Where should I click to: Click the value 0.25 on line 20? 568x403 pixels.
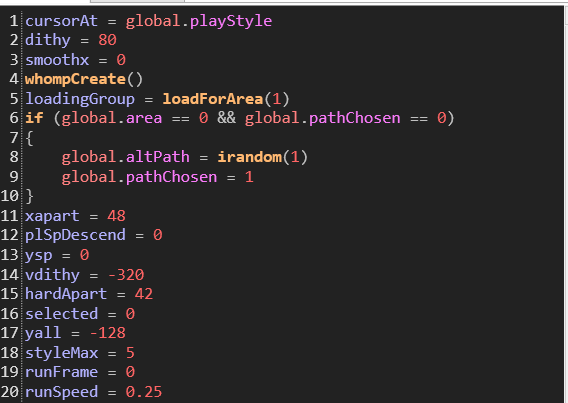point(144,392)
